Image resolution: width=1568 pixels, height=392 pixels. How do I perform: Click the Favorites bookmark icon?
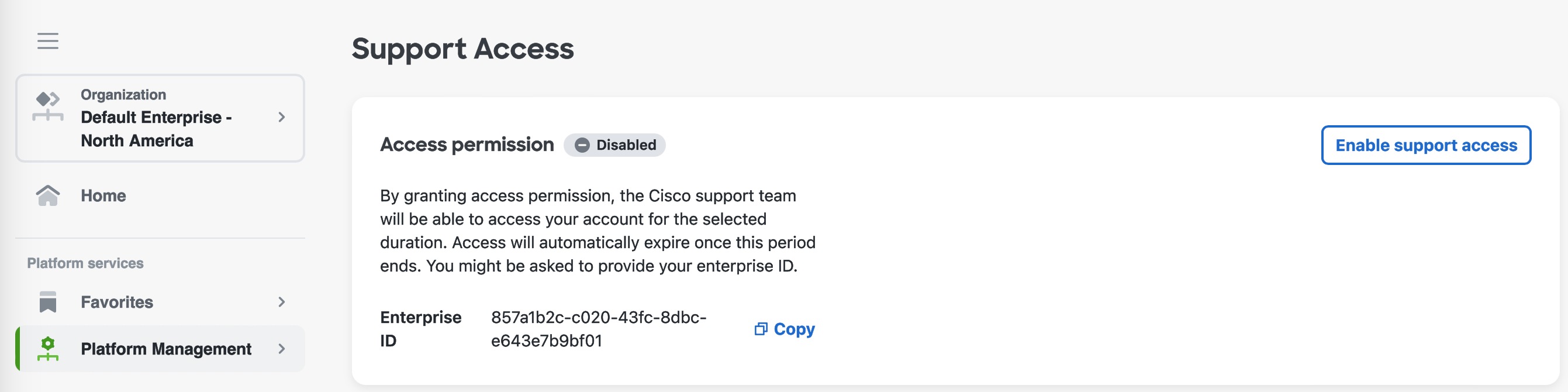[x=47, y=302]
